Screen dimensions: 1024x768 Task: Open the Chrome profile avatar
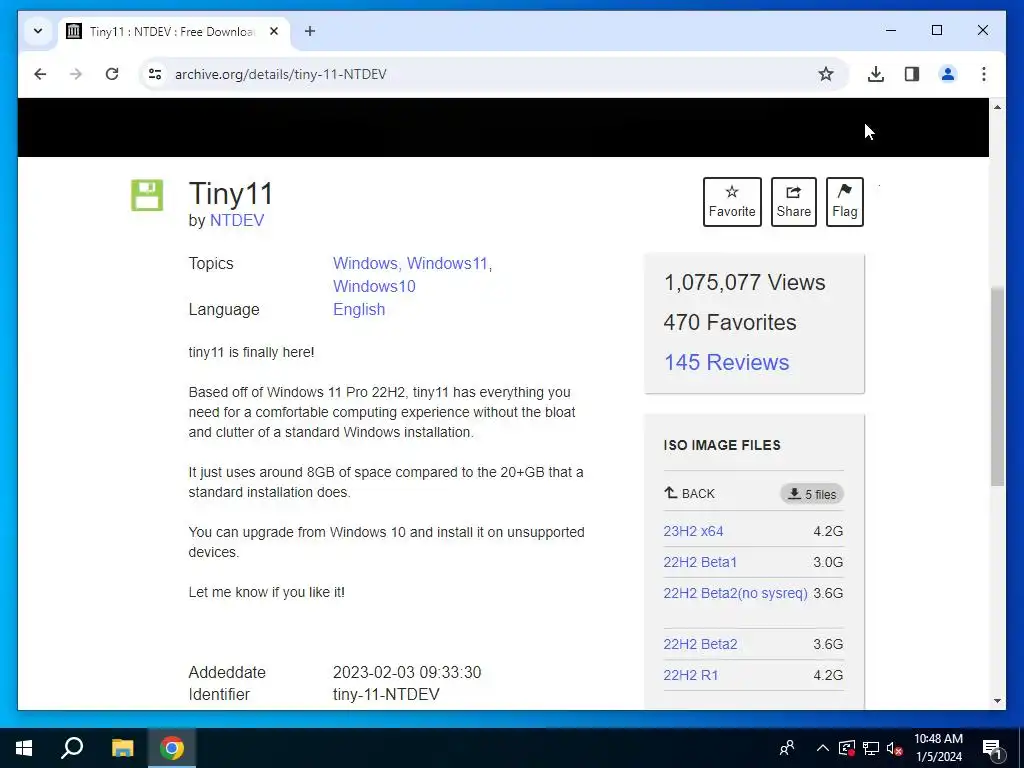click(x=948, y=74)
